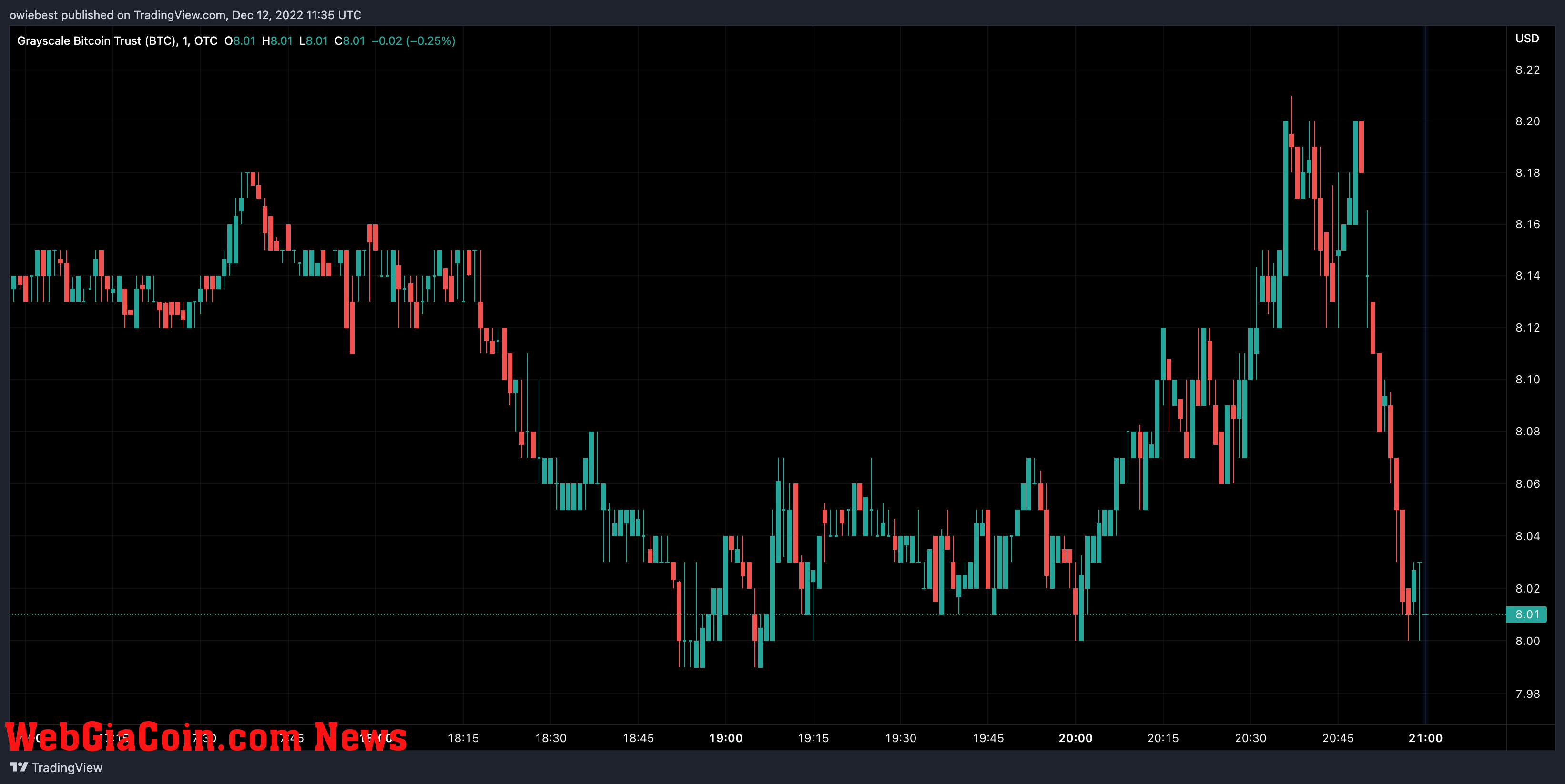Click the 20:00 time axis label
1565x784 pixels.
tap(1075, 738)
